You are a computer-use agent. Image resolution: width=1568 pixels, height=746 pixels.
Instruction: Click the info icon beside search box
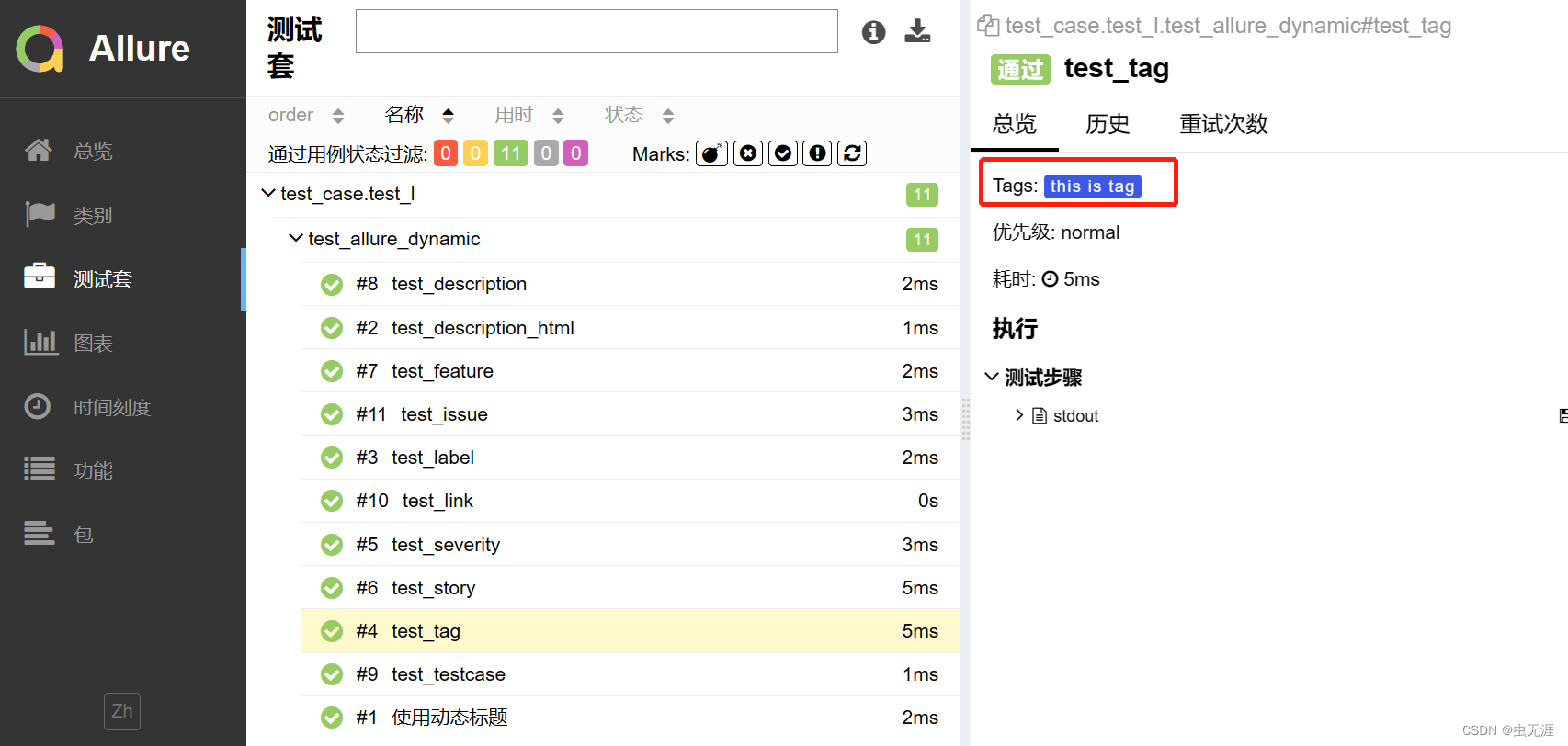pyautogui.click(x=873, y=32)
